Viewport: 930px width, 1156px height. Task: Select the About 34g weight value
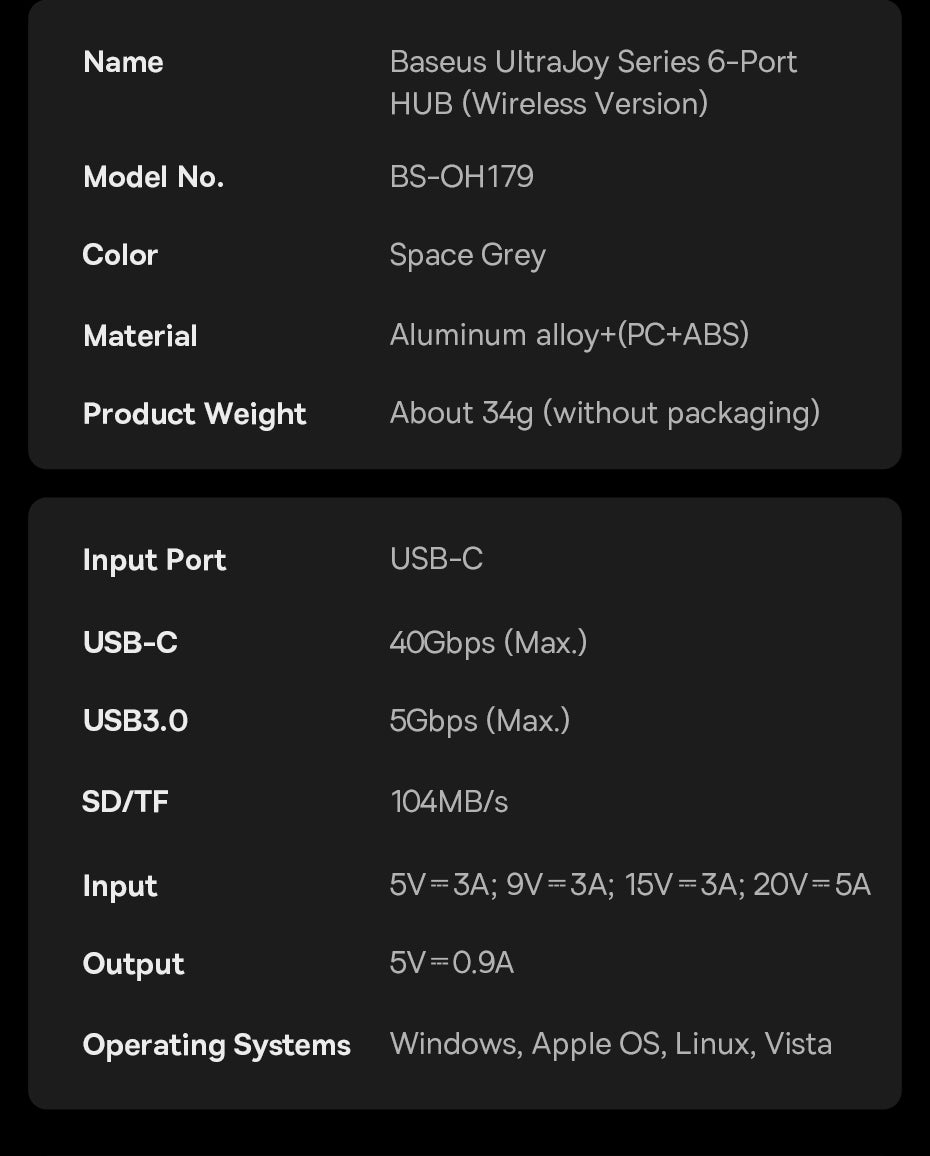tap(604, 413)
